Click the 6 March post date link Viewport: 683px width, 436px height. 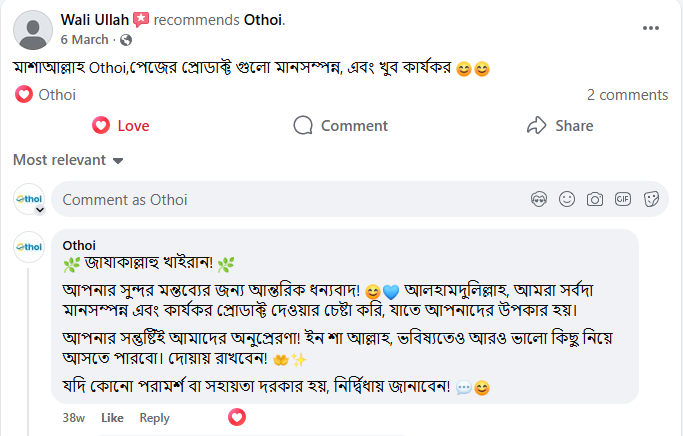tap(84, 40)
